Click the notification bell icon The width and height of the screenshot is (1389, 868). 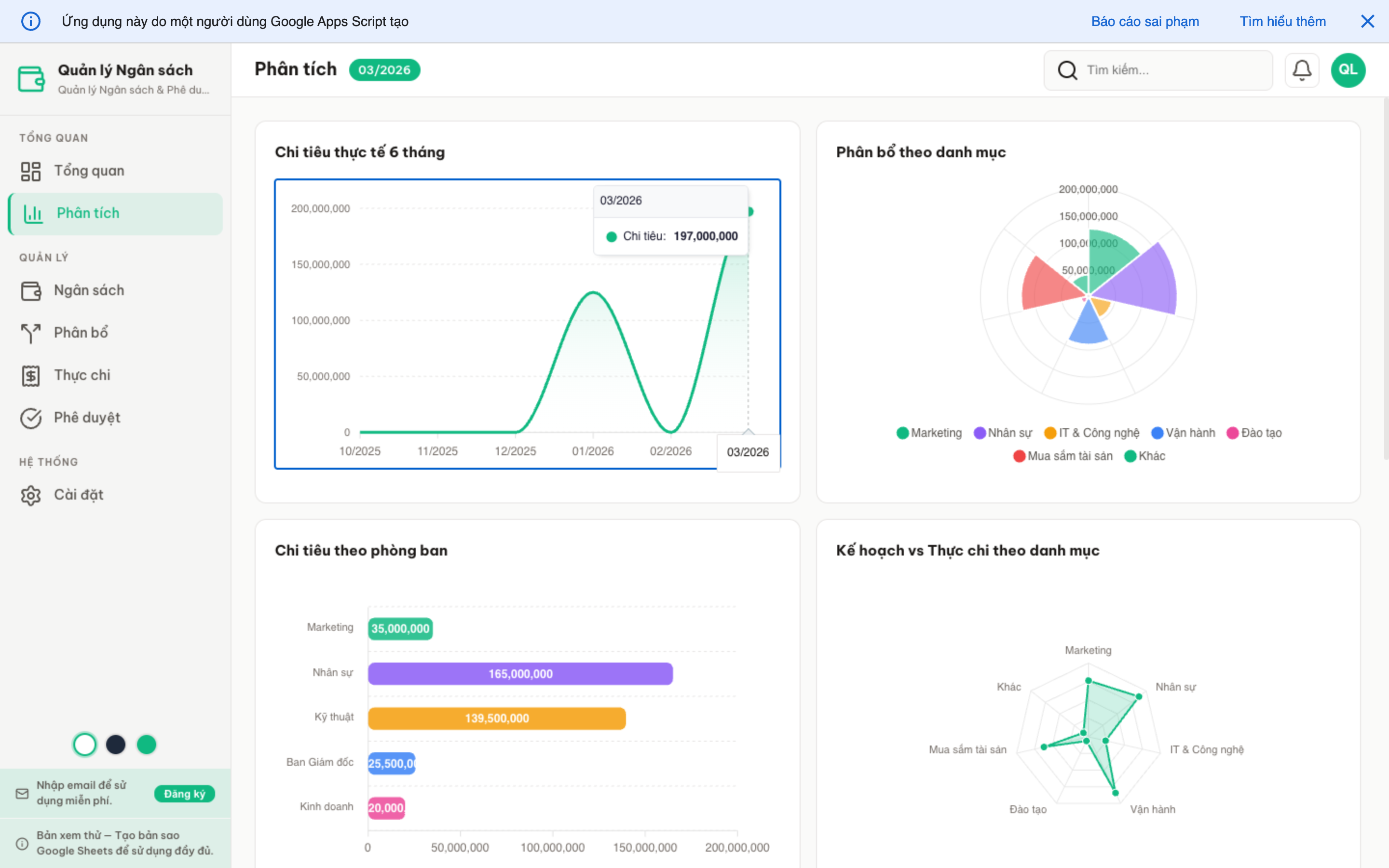pyautogui.click(x=1301, y=70)
